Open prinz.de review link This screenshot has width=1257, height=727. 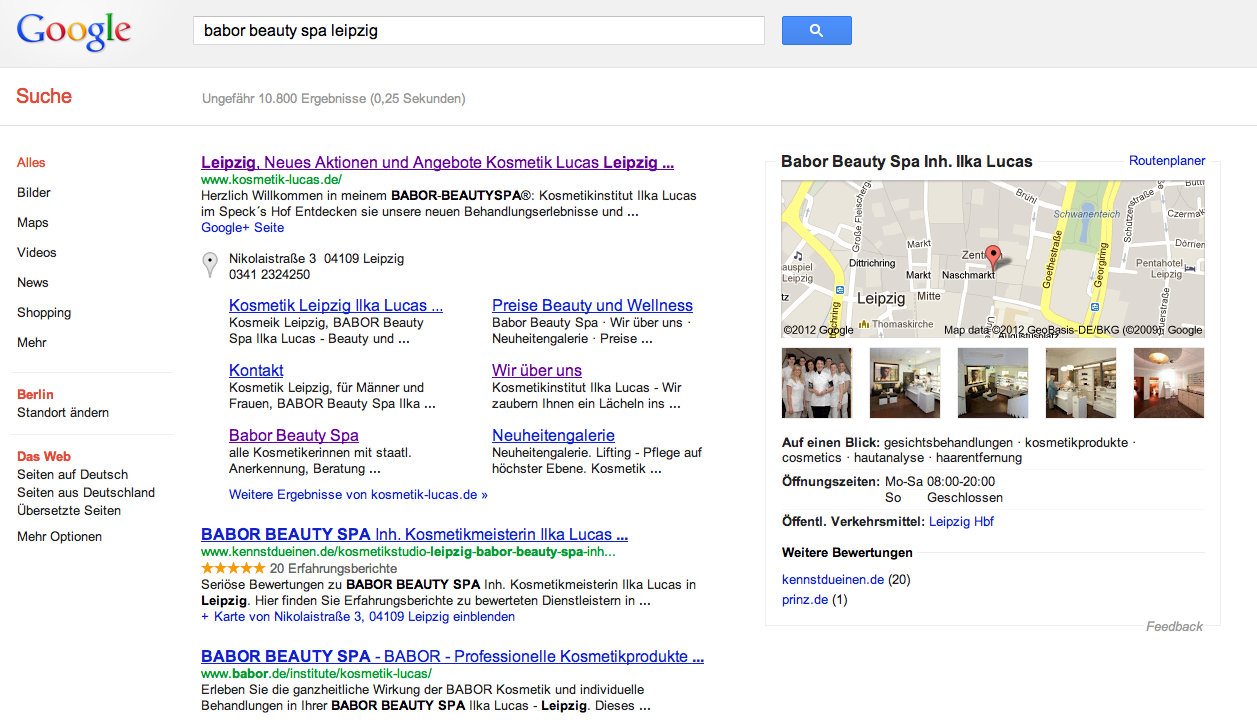click(805, 600)
